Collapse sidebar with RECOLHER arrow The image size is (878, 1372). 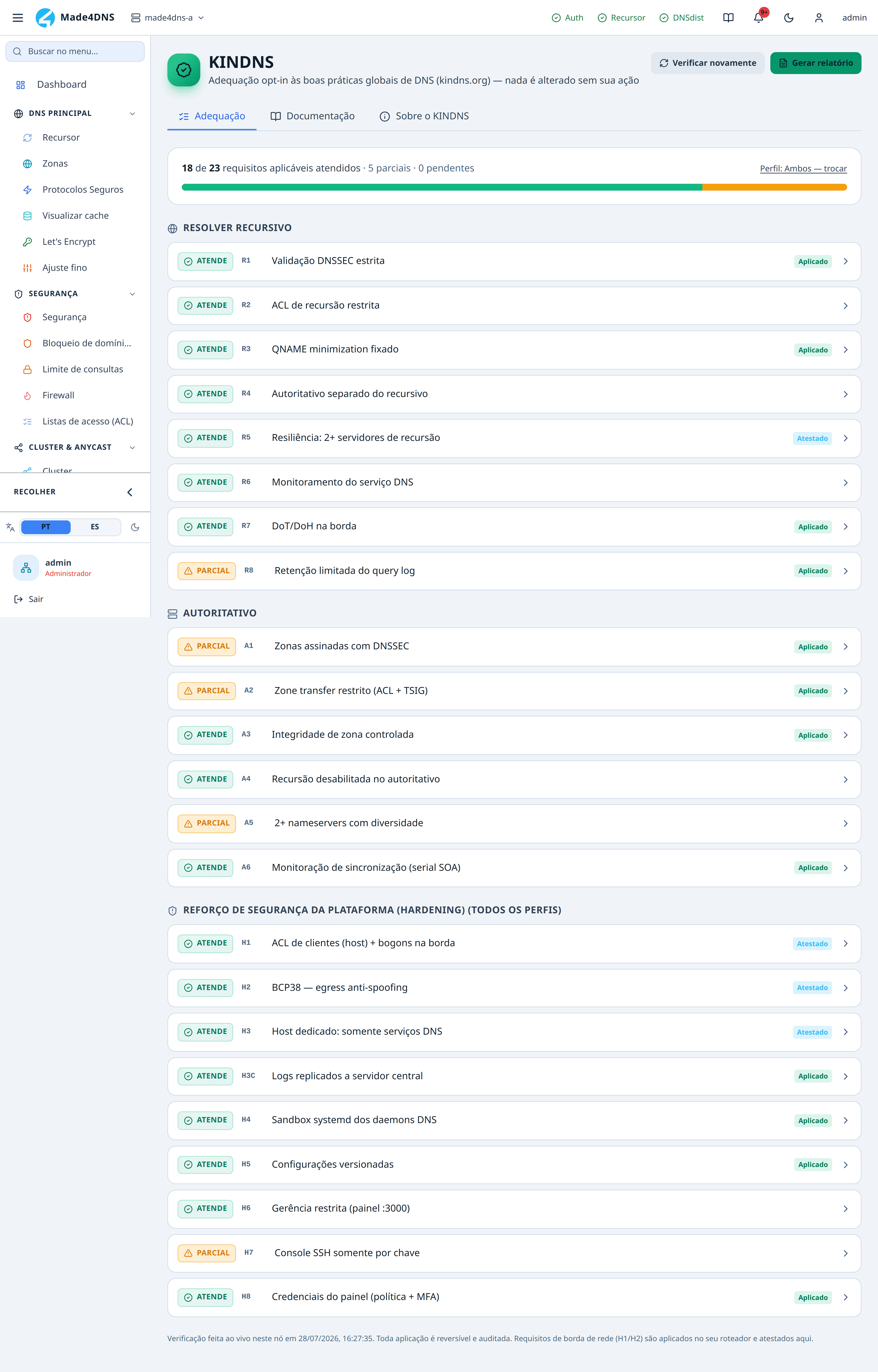pos(129,492)
